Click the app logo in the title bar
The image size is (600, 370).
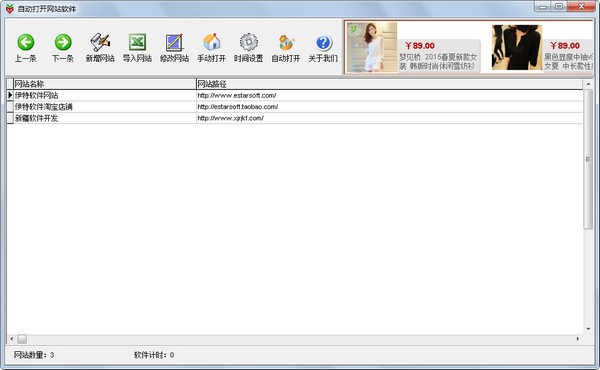click(10, 9)
